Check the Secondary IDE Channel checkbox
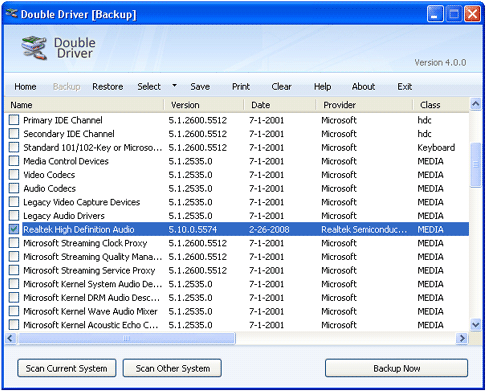486x392 pixels. point(14,134)
